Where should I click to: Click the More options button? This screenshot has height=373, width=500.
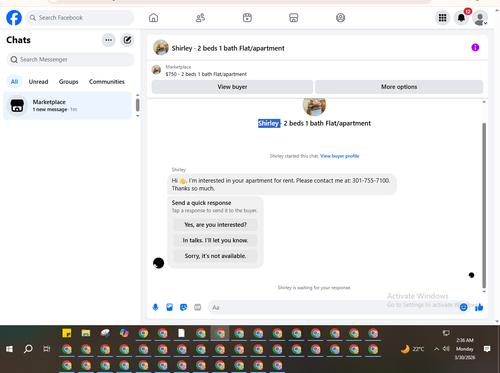pos(399,87)
